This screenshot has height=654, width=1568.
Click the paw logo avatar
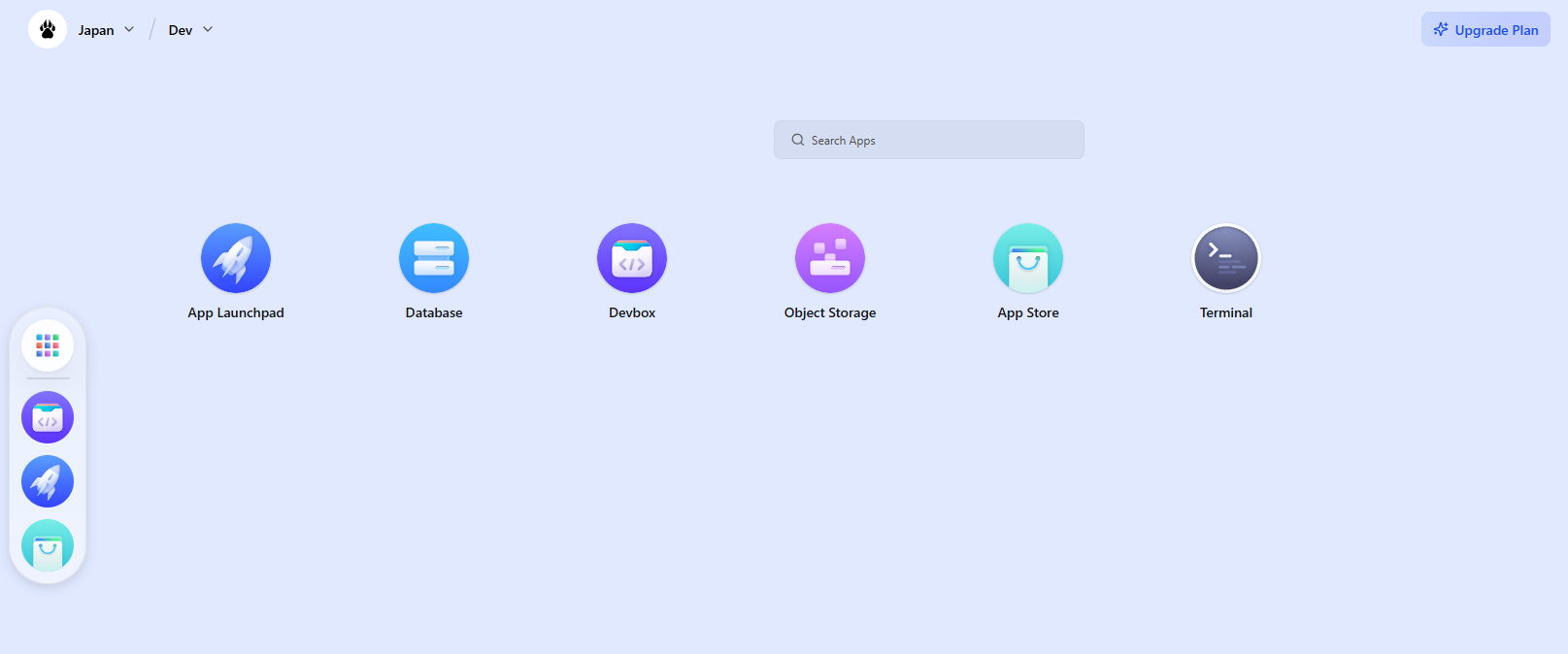point(48,30)
